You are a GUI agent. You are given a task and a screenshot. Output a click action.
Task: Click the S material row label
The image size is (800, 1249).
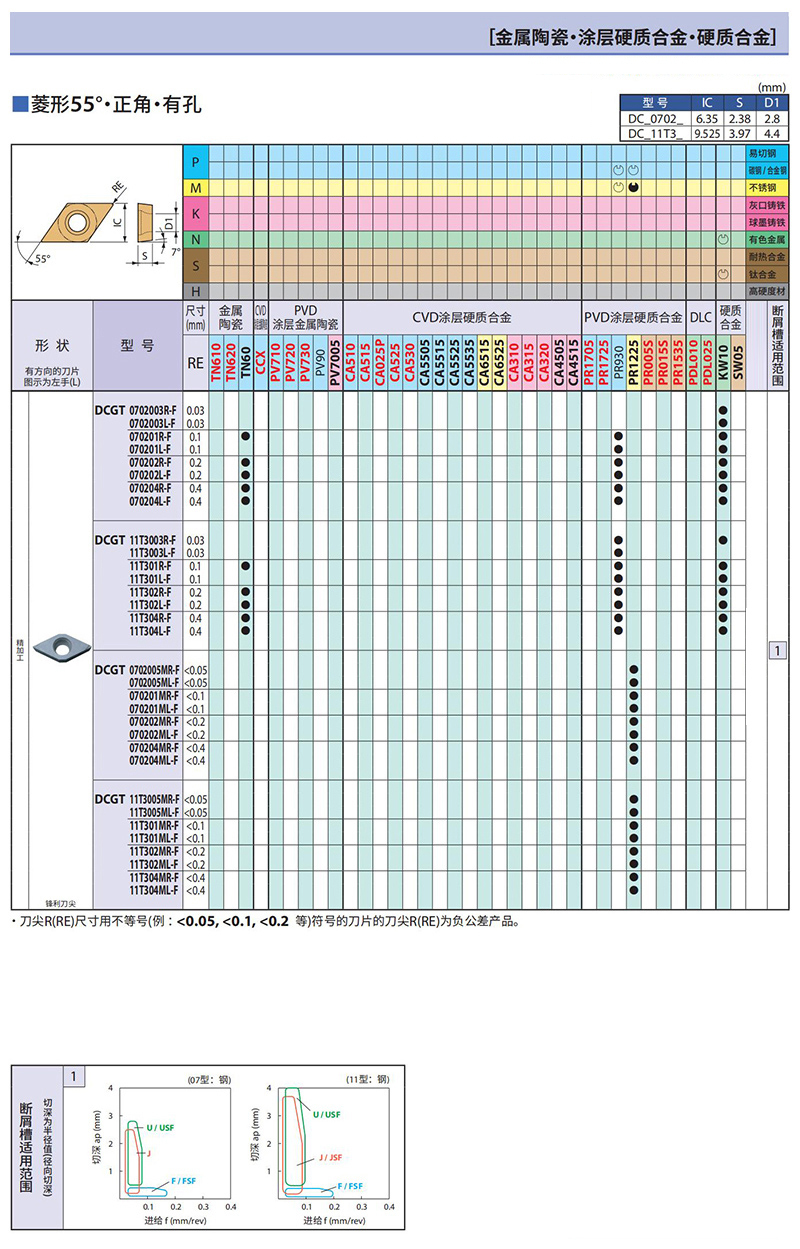196,265
